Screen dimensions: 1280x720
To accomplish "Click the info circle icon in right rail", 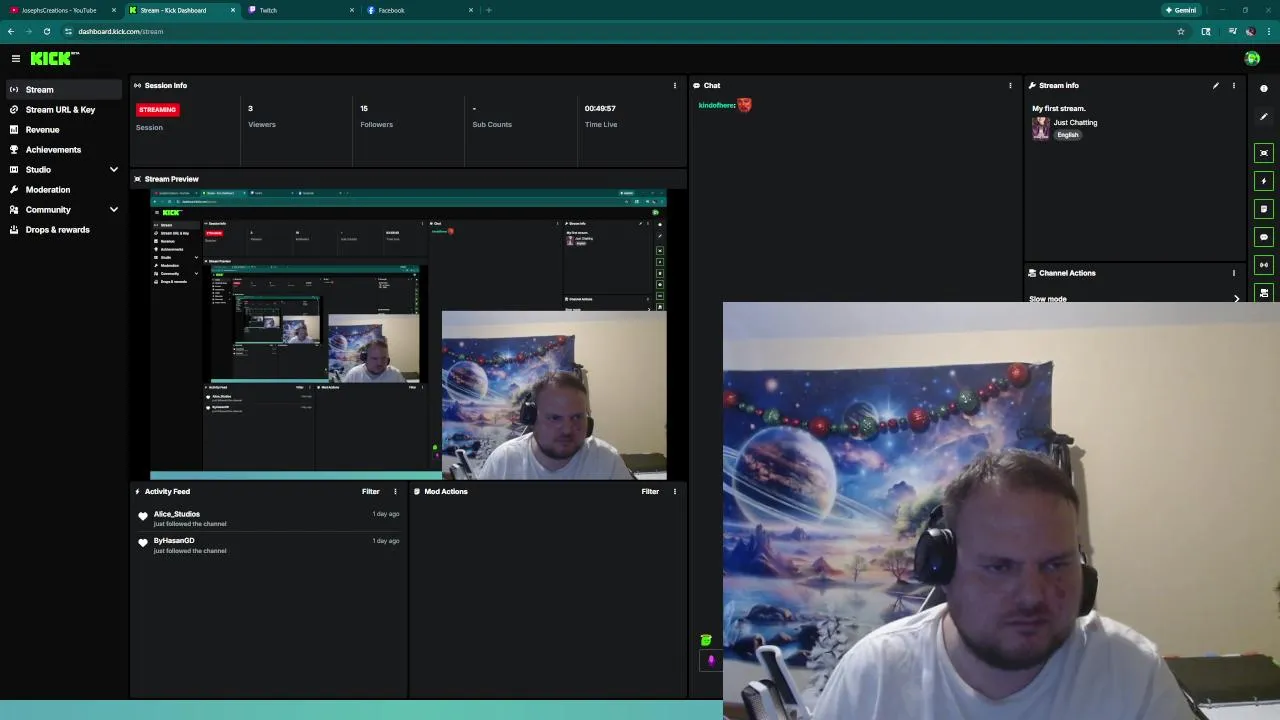I will click(x=1264, y=89).
